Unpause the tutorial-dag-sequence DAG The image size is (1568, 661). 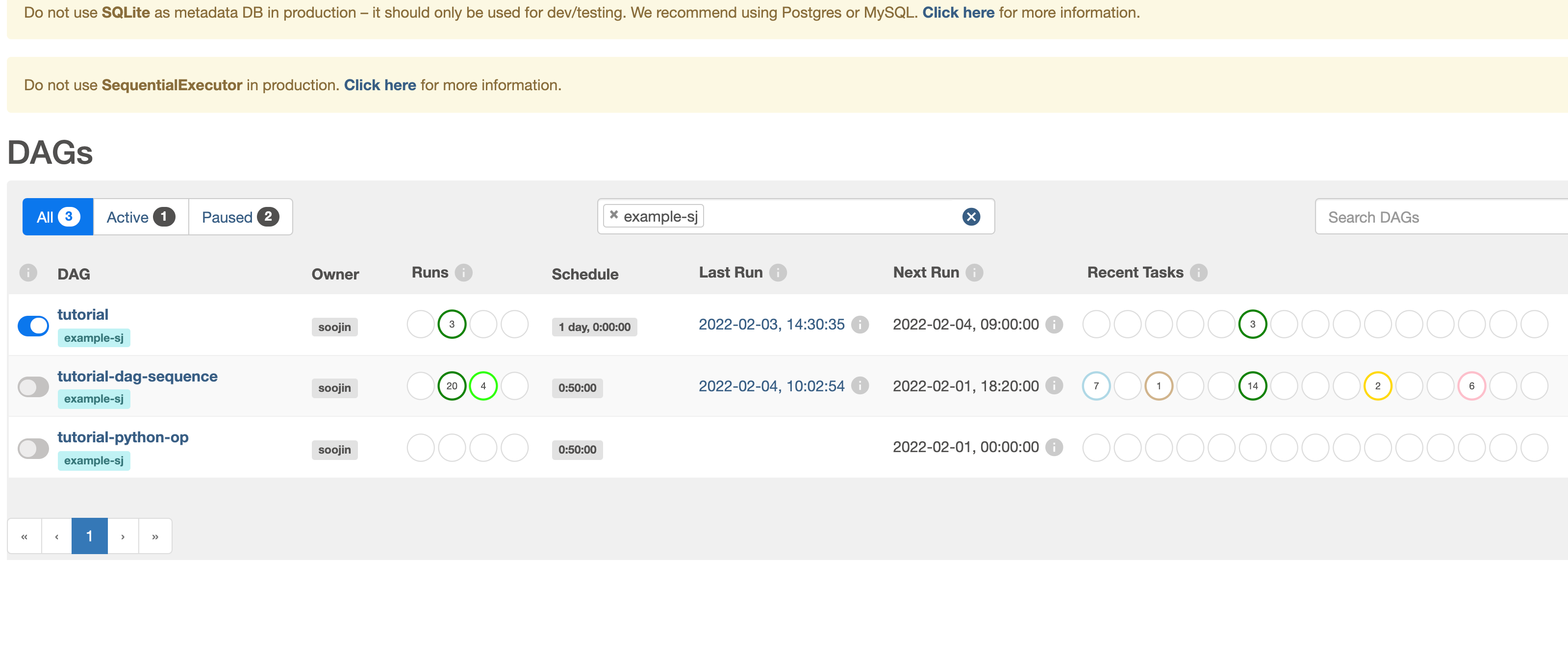click(x=33, y=387)
